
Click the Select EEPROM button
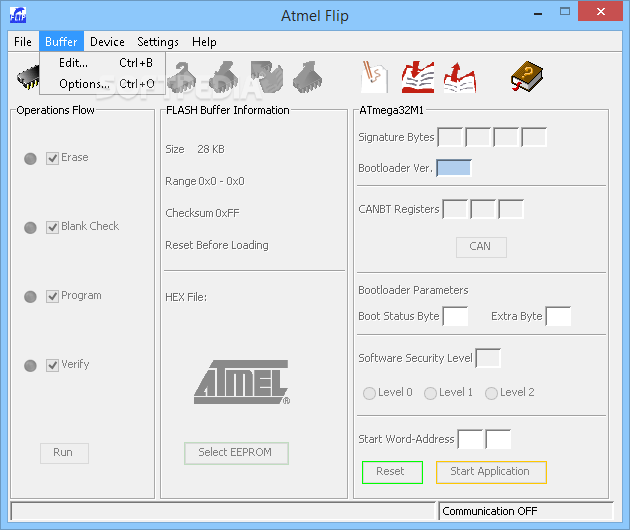(x=236, y=453)
